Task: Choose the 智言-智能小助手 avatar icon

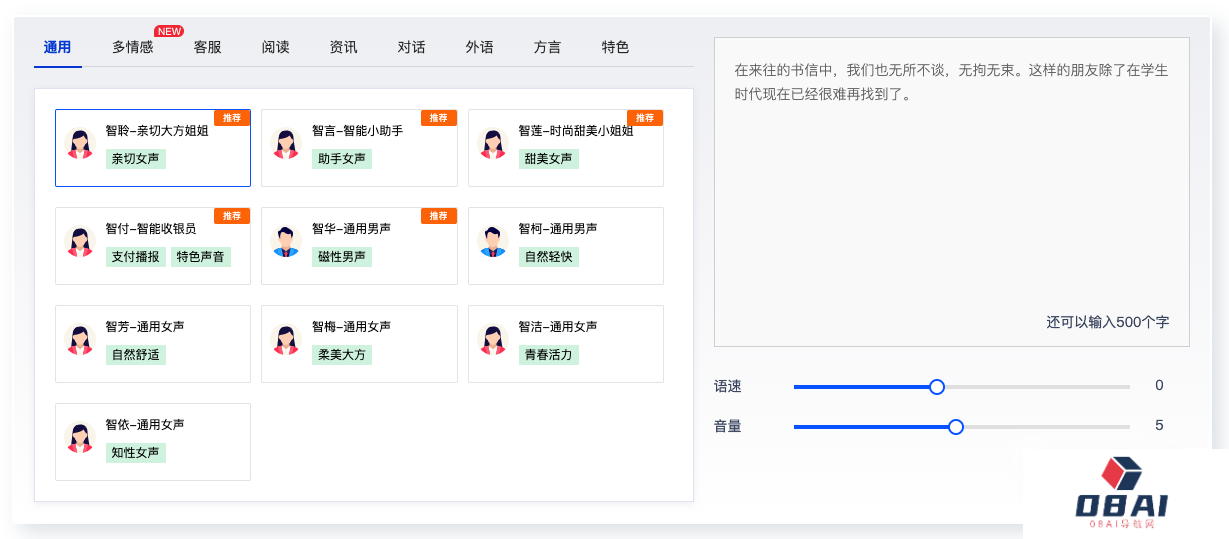Action: (286, 143)
